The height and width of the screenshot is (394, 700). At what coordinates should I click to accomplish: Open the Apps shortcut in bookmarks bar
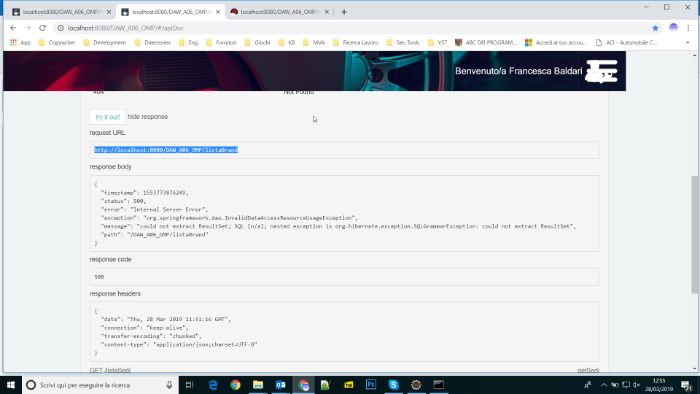click(21, 42)
